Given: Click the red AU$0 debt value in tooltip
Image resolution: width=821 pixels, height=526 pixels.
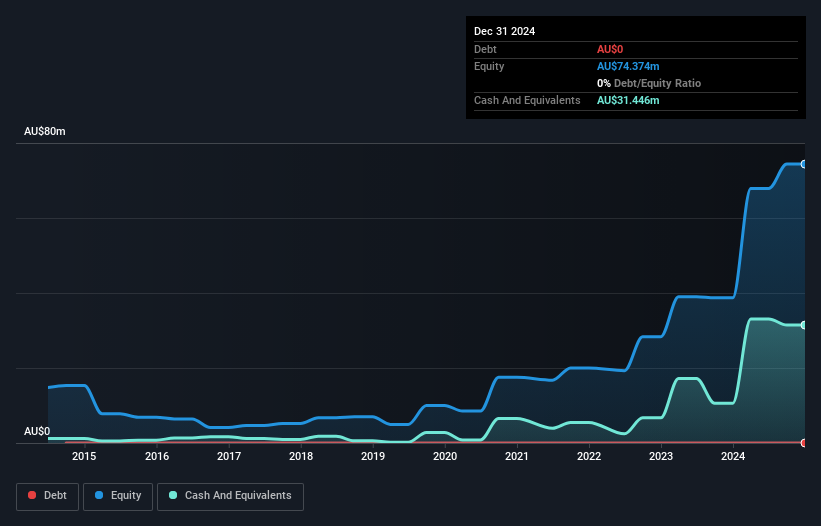Looking at the screenshot, I should [x=610, y=49].
